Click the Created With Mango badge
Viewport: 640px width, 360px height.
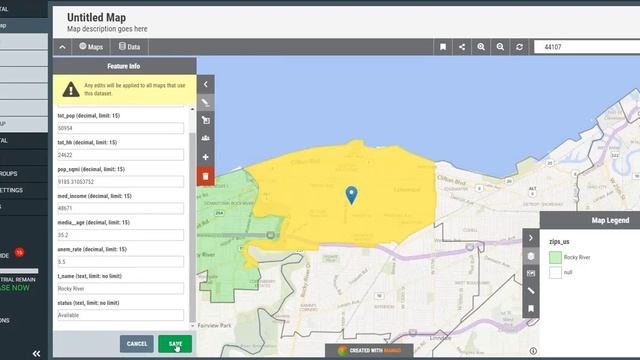click(369, 350)
